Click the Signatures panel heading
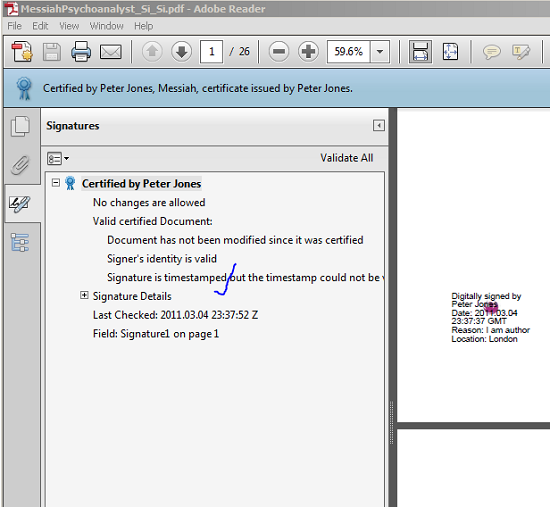The height and width of the screenshot is (507, 550). [73, 126]
